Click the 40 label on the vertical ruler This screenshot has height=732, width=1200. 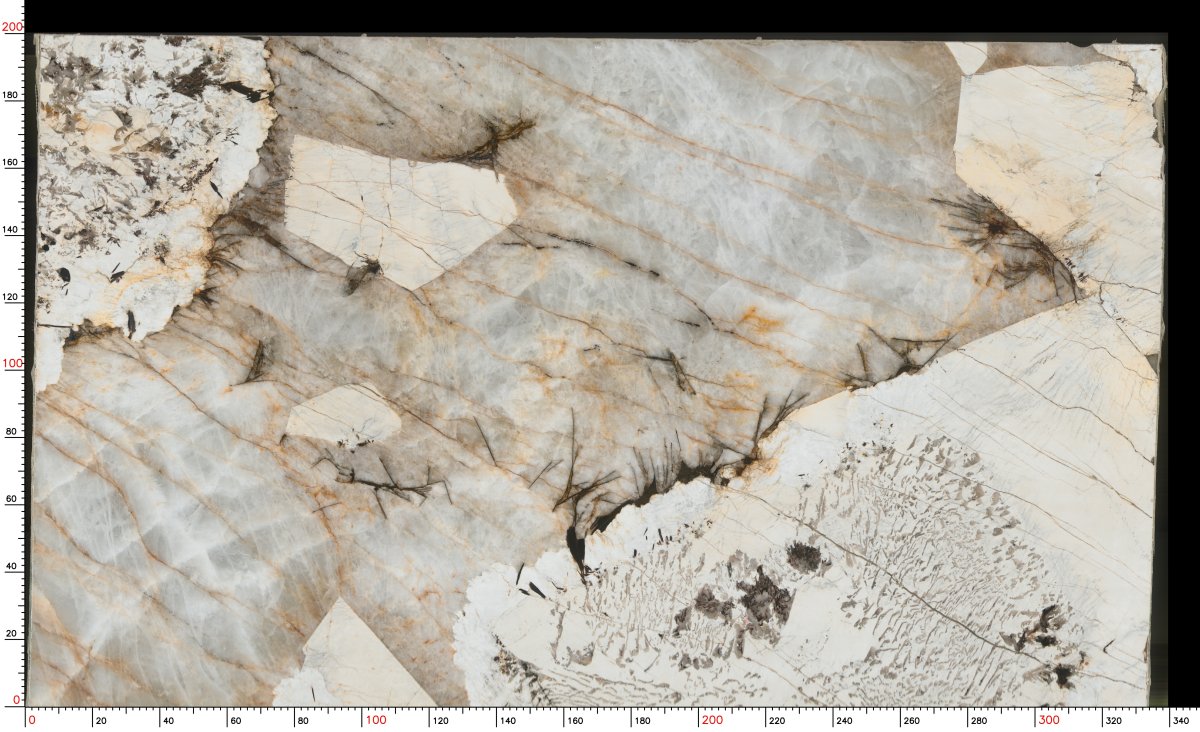point(12,566)
